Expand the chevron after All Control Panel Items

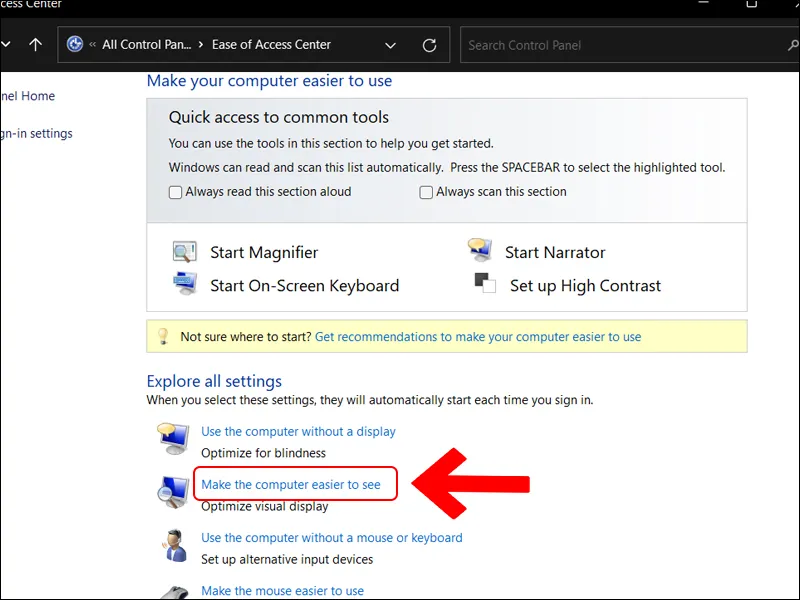point(201,45)
